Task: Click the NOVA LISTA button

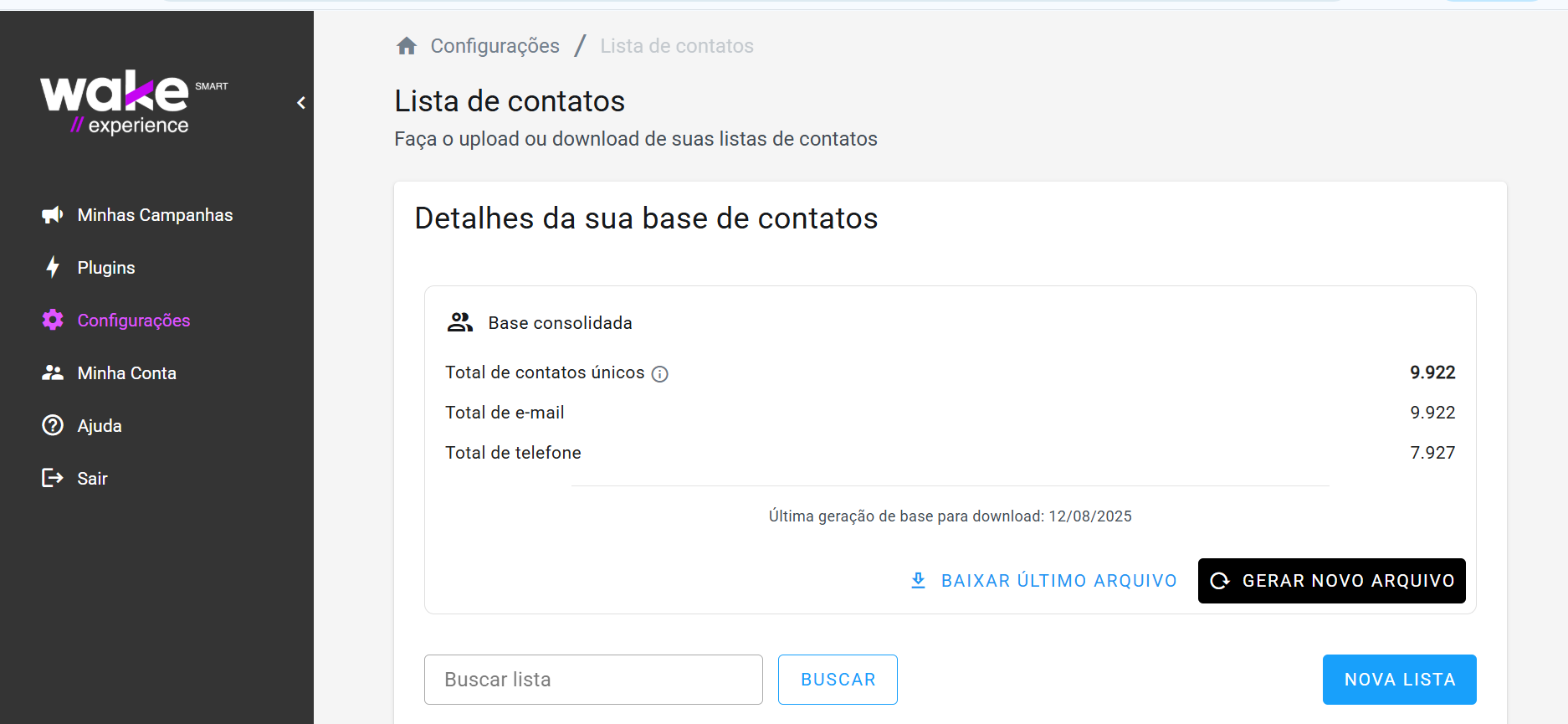Action: [1400, 680]
